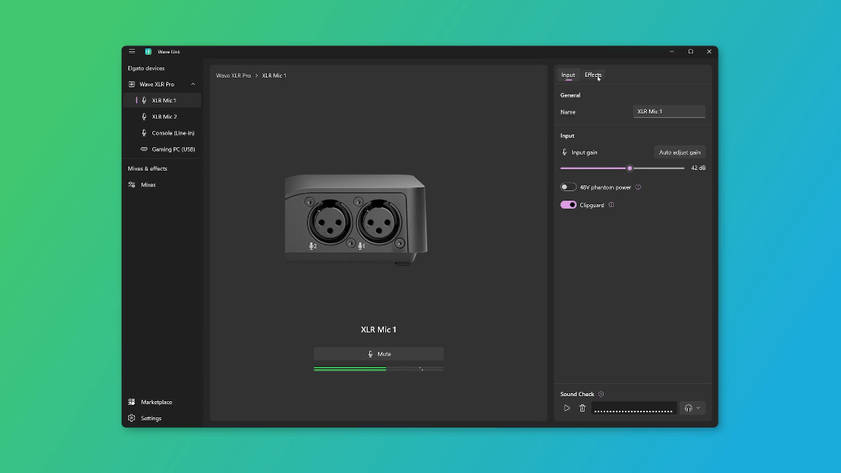Open the hamburger menu icon

point(132,51)
